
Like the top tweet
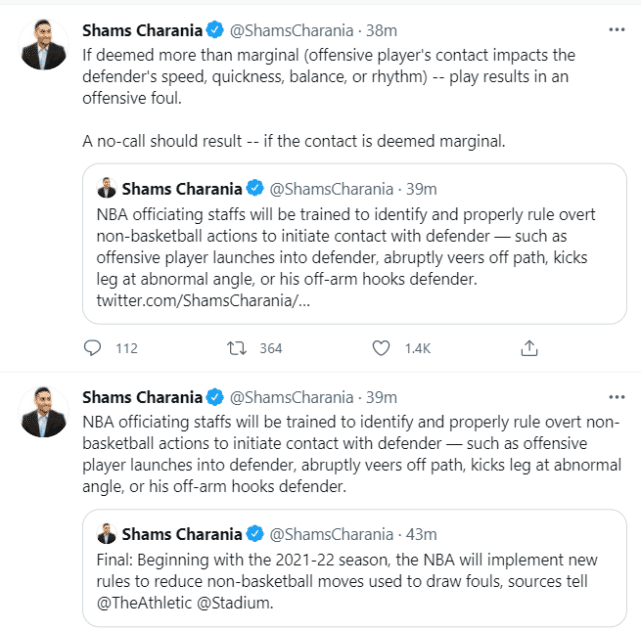(381, 348)
